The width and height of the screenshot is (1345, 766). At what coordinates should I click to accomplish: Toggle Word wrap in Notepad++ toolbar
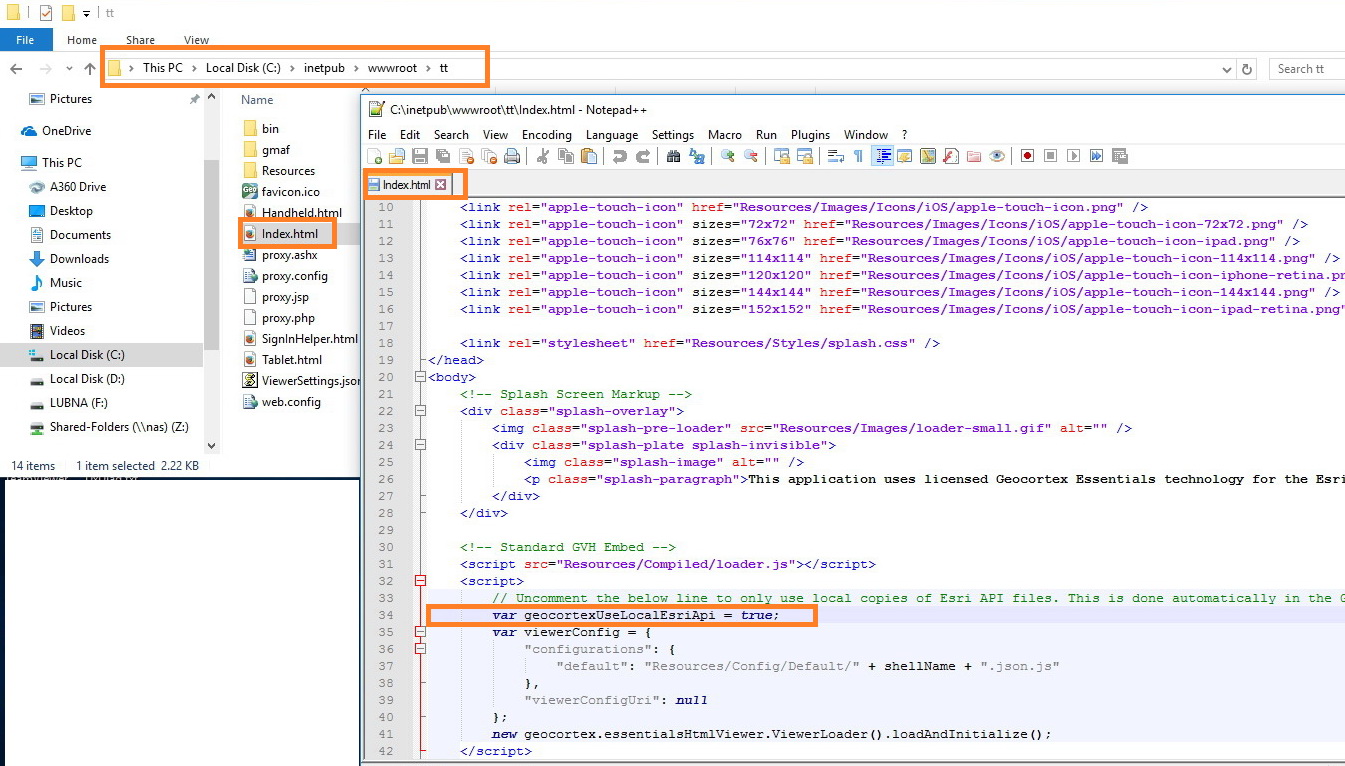(836, 156)
